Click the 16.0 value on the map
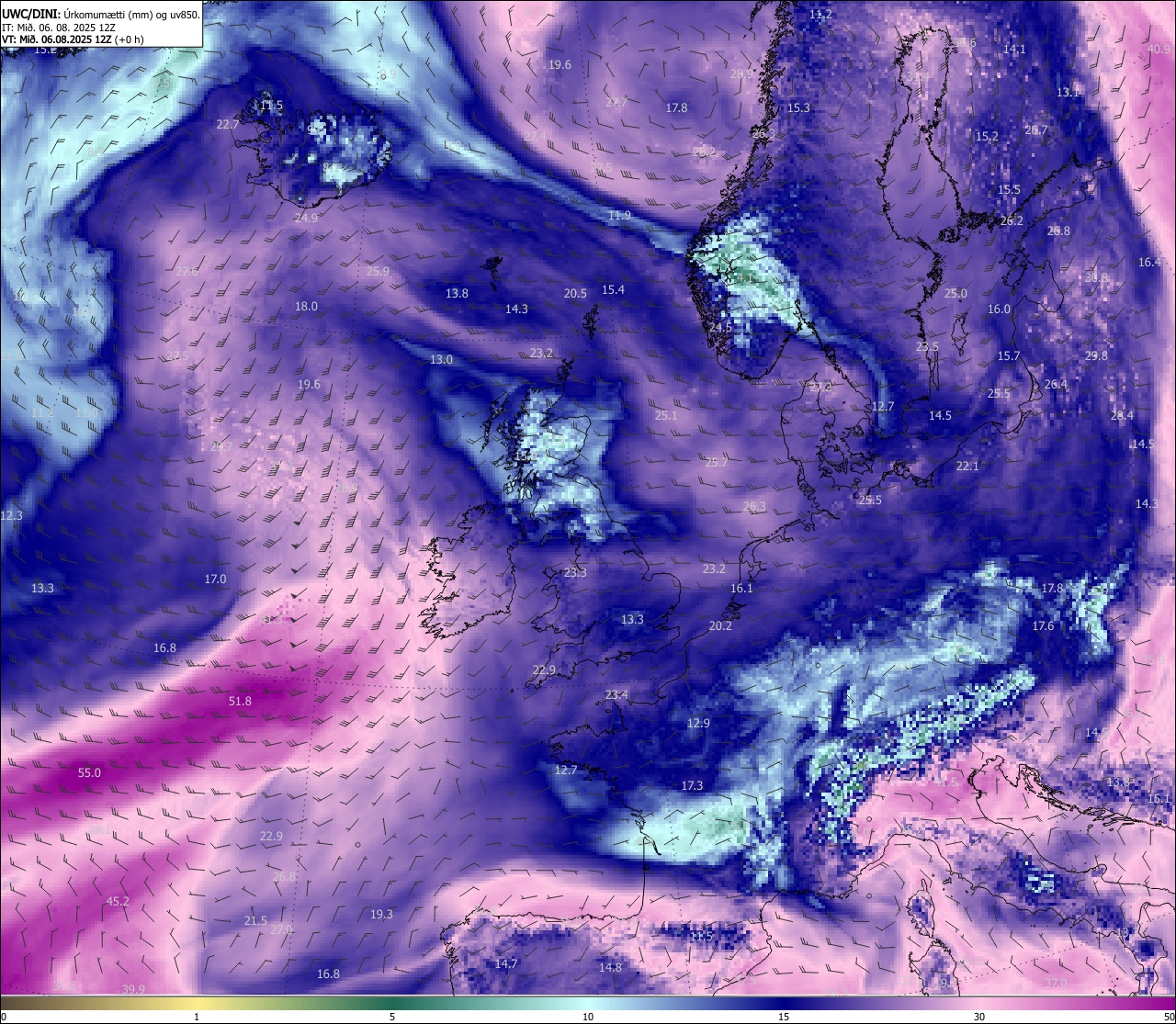The height and width of the screenshot is (1024, 1176). [x=999, y=309]
